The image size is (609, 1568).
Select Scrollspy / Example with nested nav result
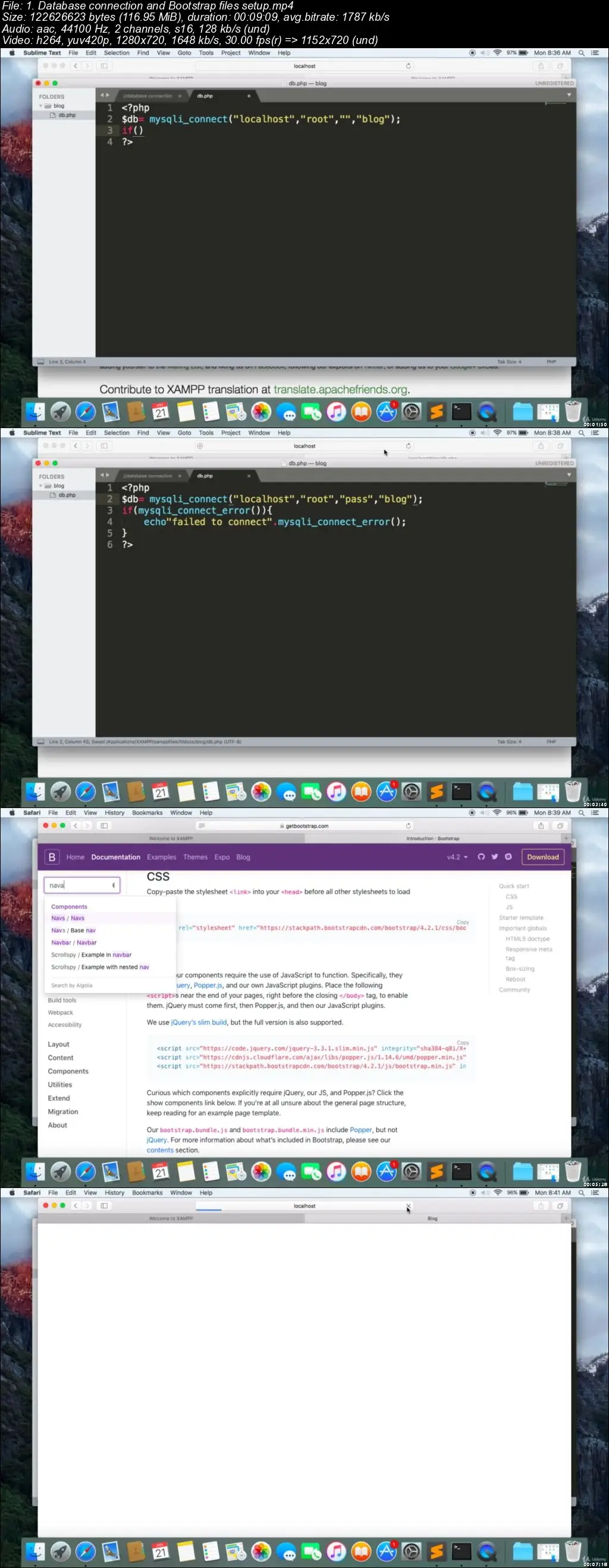pos(101,967)
